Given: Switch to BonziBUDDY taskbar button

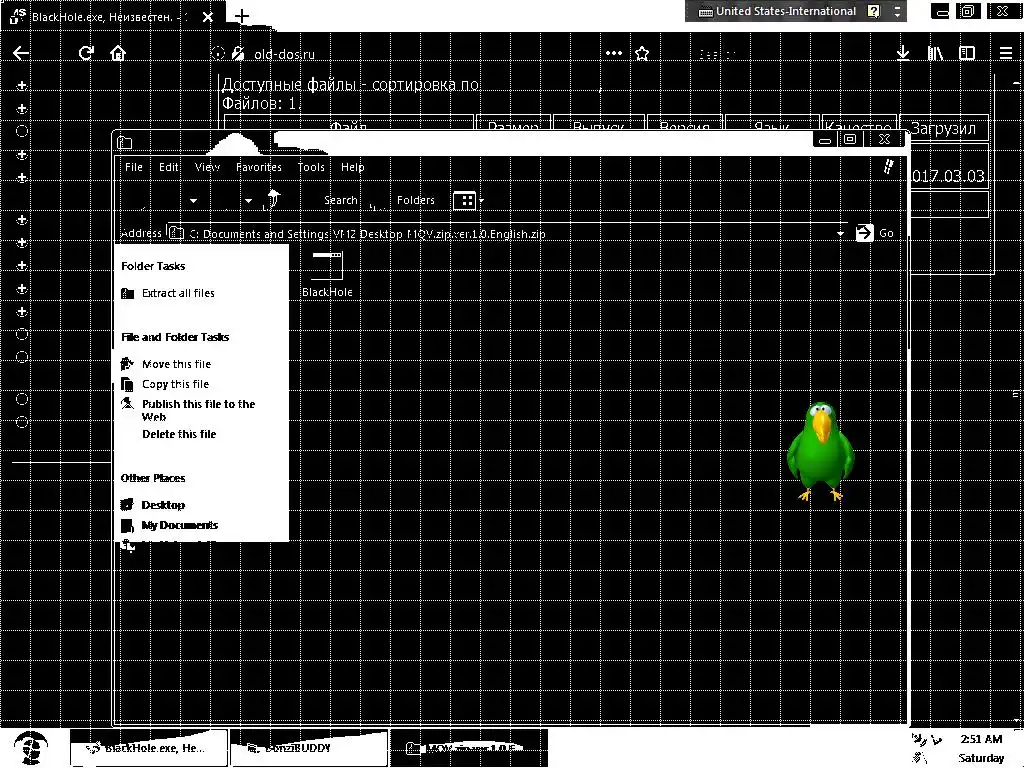Looking at the screenshot, I should 309,748.
